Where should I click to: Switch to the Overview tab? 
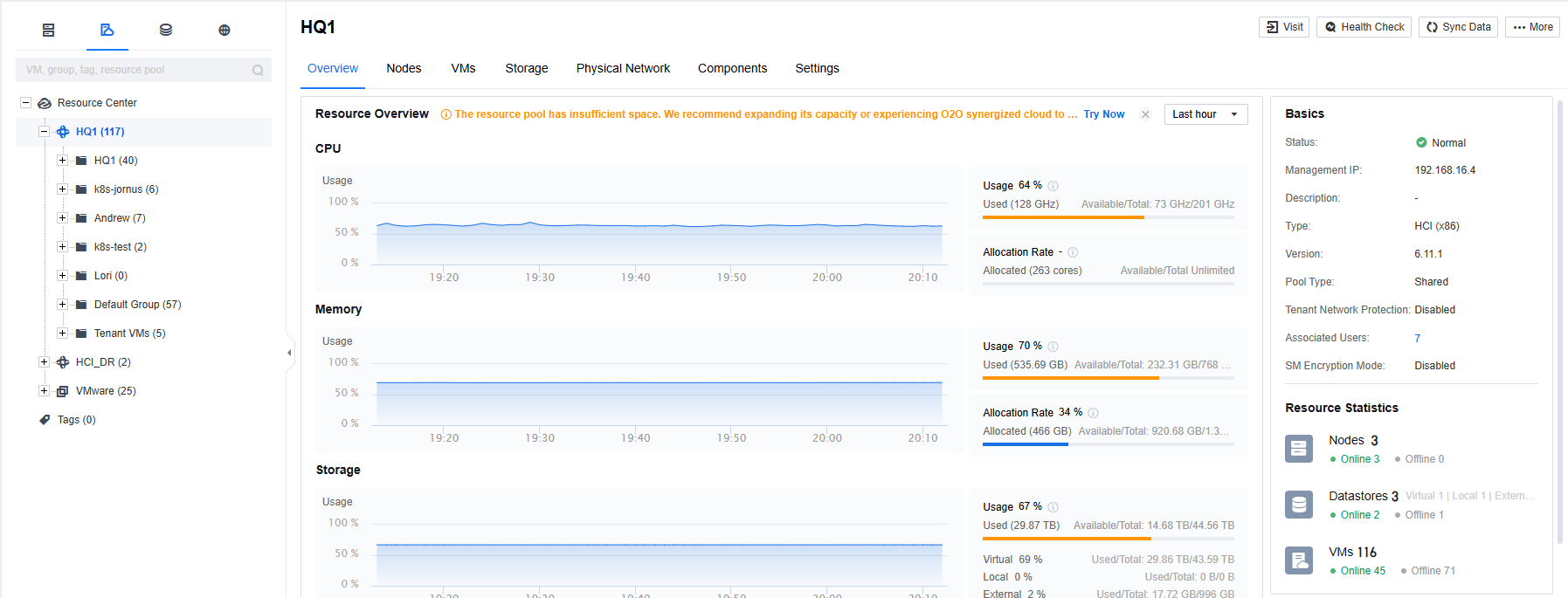[x=333, y=68]
